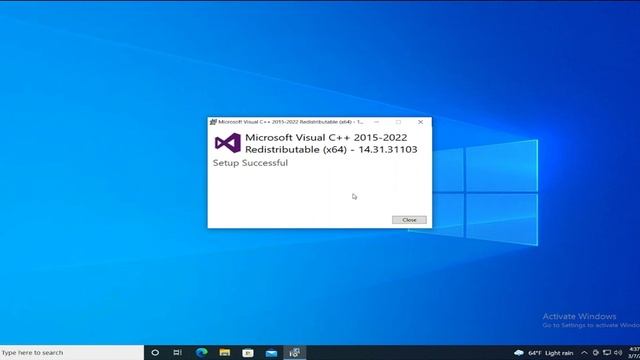Click the installer icon in the title bar
640x360 pixels.
click(x=213, y=122)
